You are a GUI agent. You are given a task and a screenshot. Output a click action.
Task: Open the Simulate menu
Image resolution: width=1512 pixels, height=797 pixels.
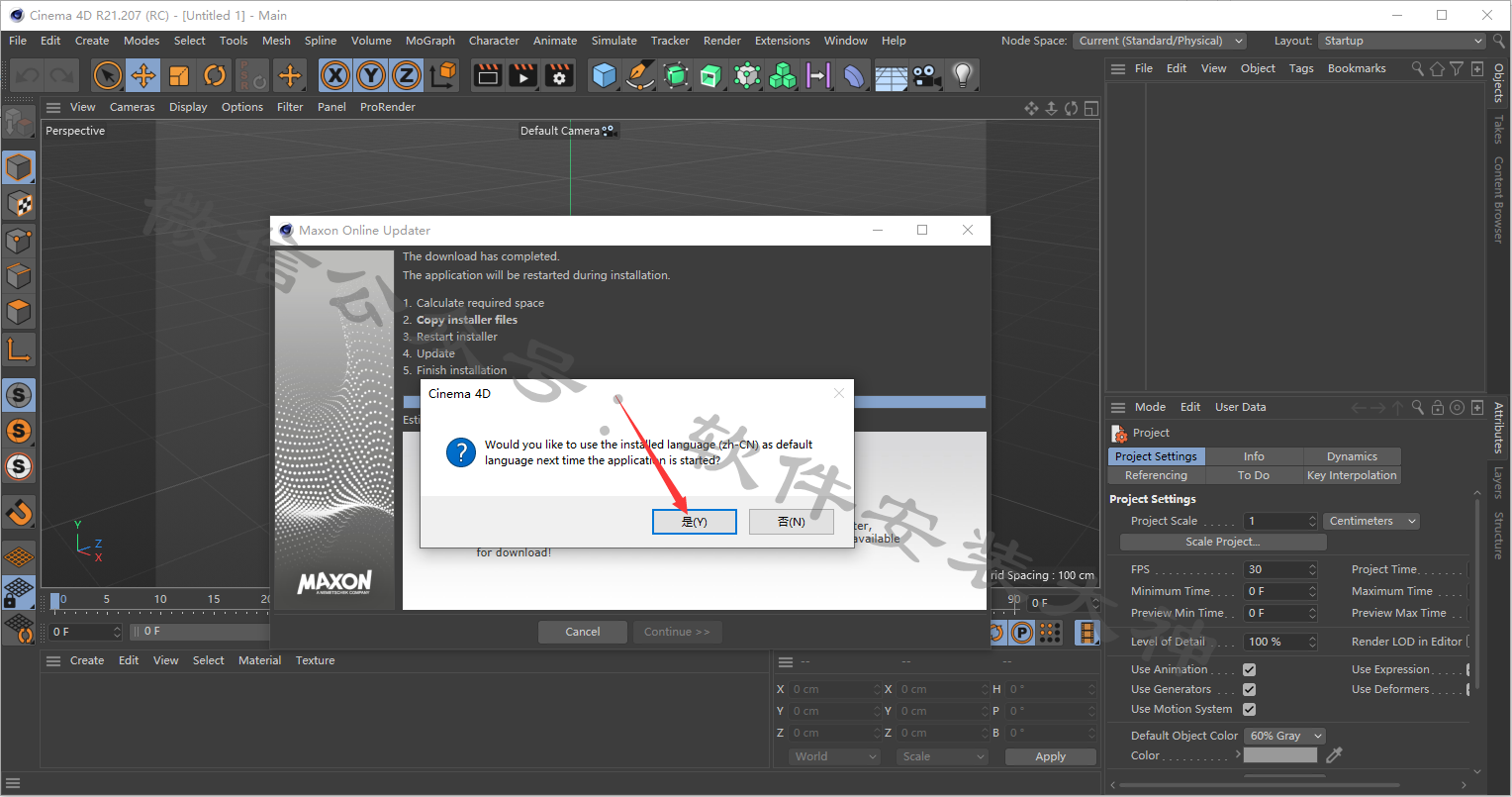point(614,41)
